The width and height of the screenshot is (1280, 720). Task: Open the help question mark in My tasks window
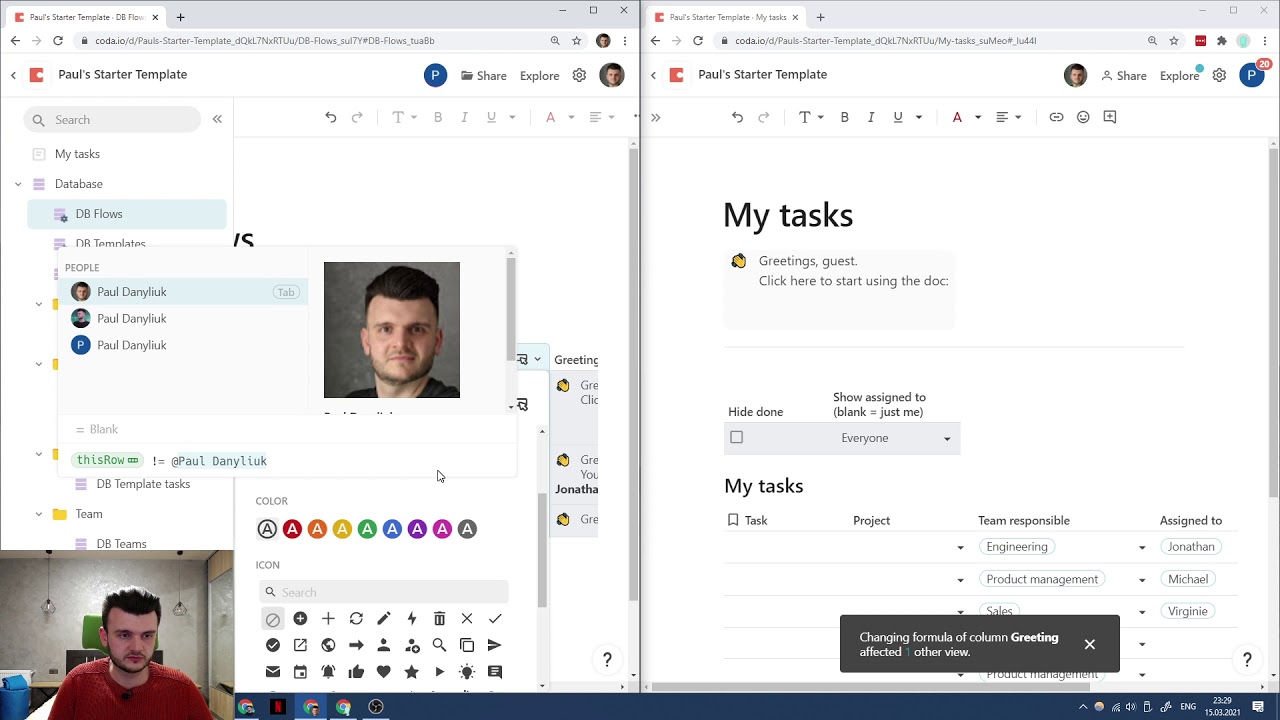coord(1247,660)
